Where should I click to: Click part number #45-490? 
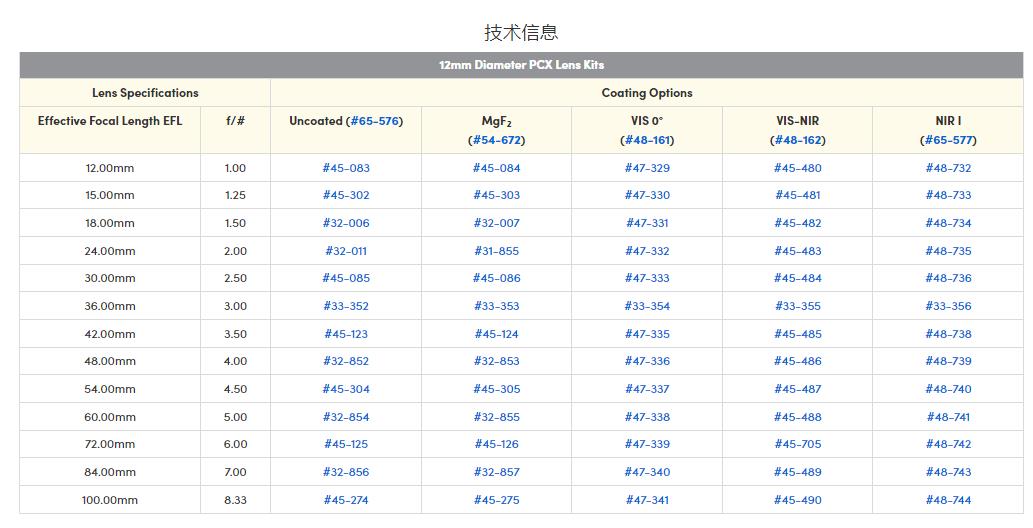point(798,500)
